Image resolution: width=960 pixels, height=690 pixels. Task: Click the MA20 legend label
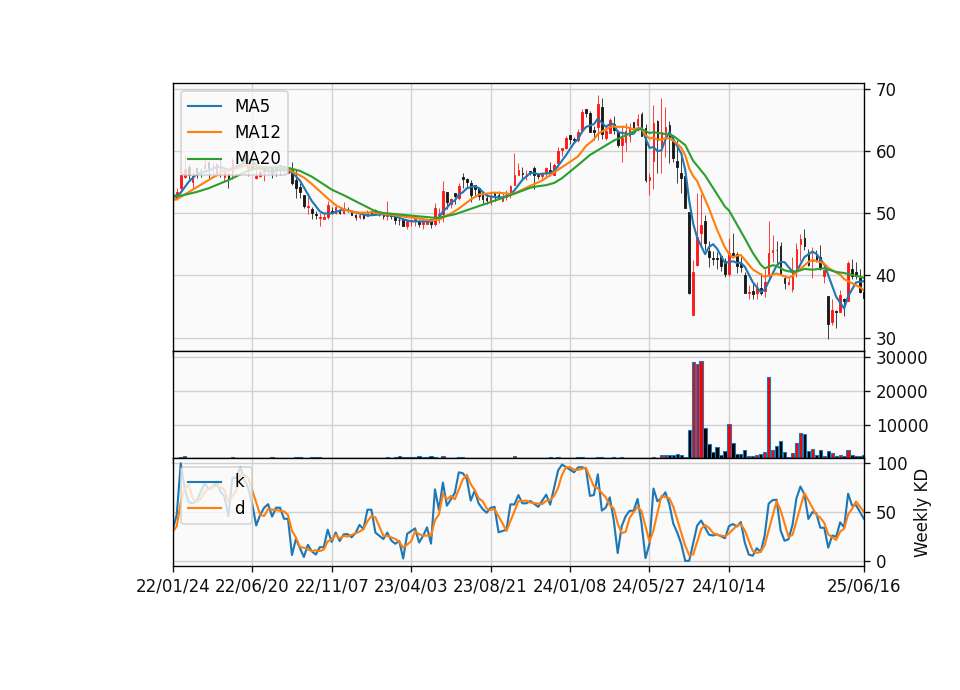pos(257,158)
